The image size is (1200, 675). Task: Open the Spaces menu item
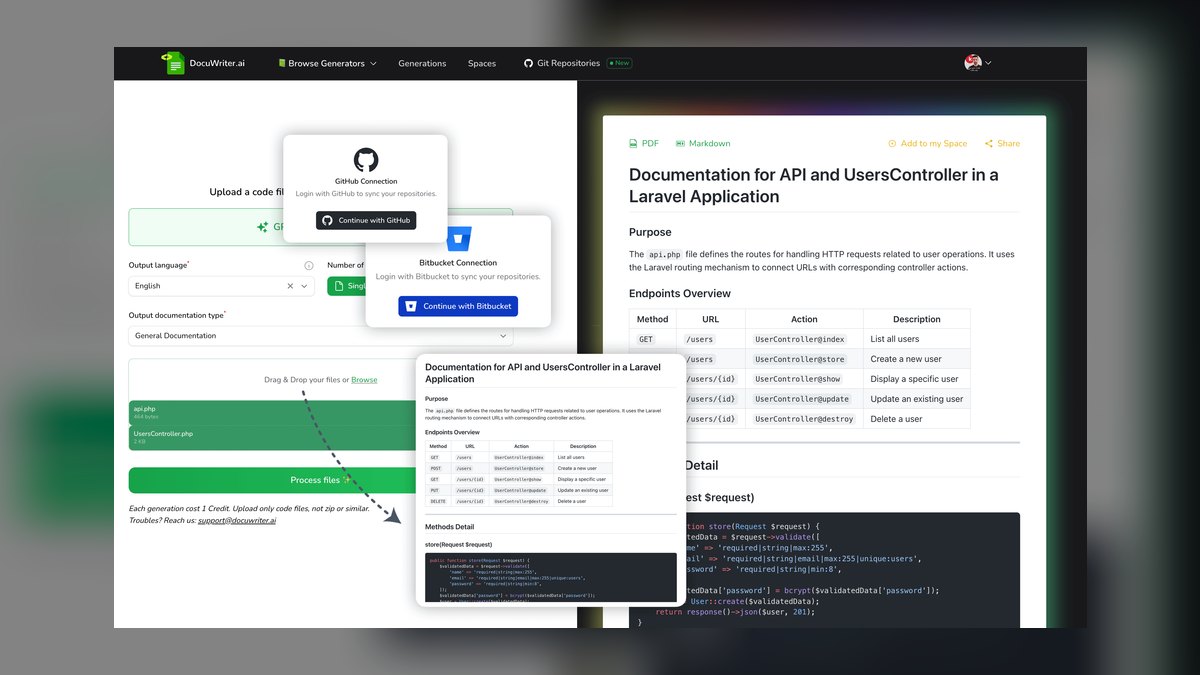pos(482,63)
